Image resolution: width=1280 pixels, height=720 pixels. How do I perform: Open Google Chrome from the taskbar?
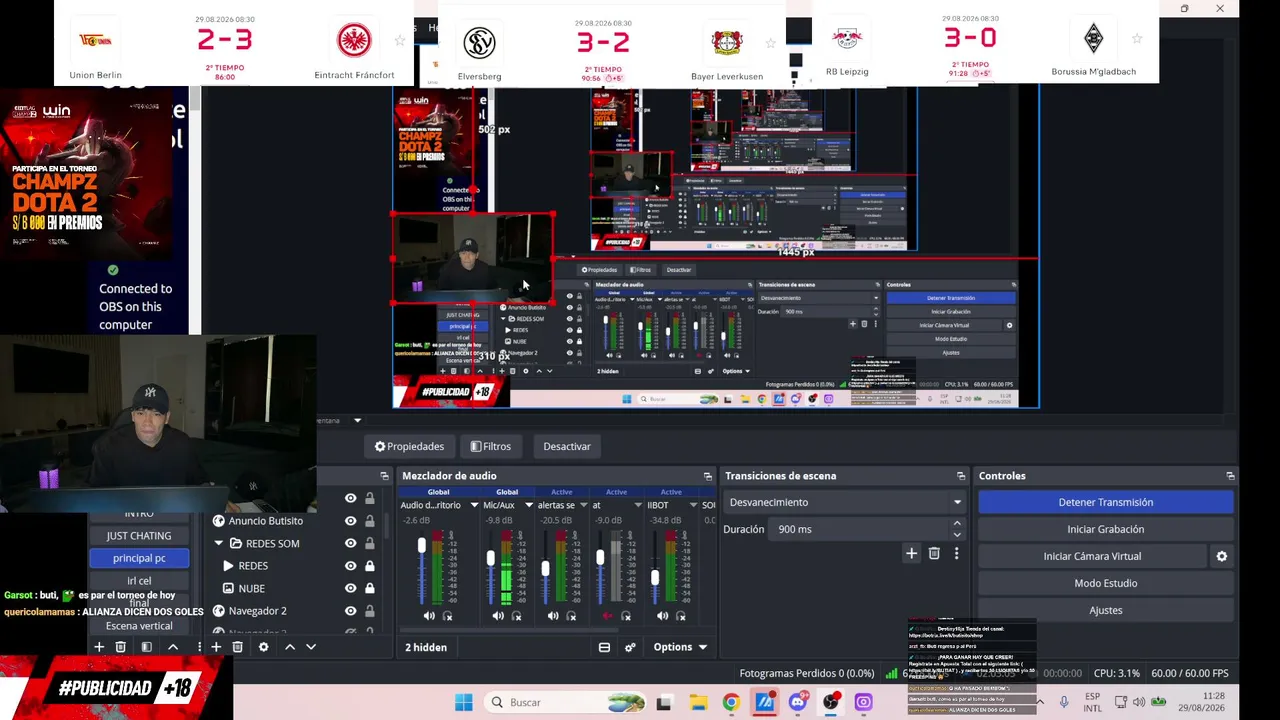point(731,702)
